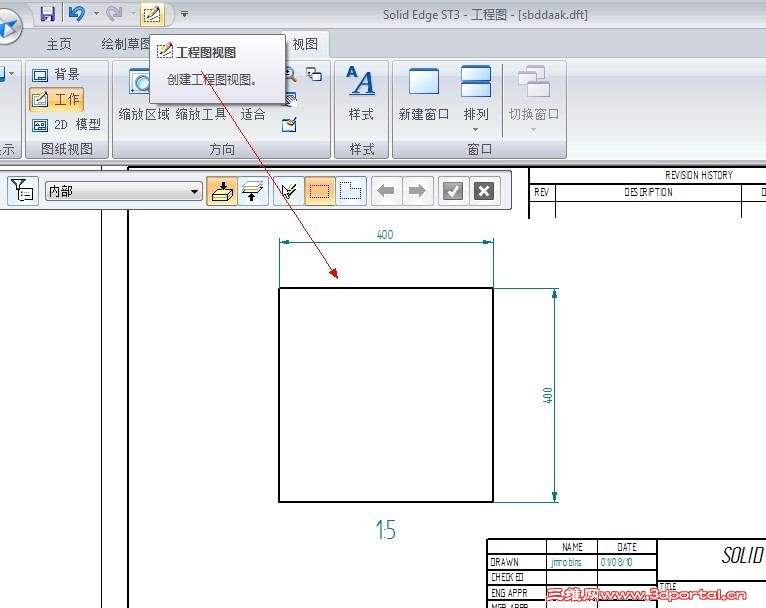This screenshot has height=608, width=766.
Task: Click the sheet-with-pencil icon in 方向 group
Action: point(289,125)
